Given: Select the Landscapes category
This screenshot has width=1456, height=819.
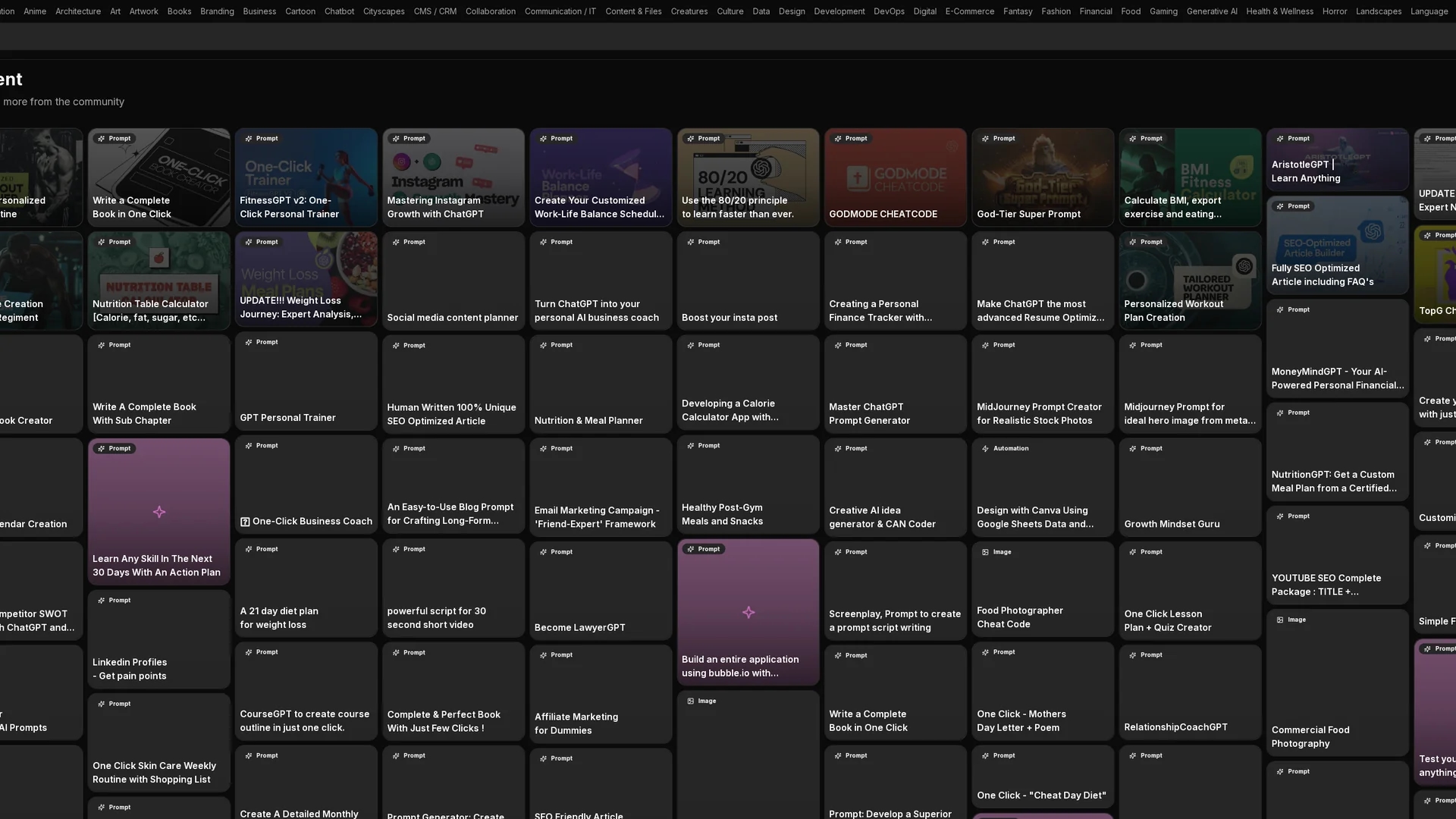Looking at the screenshot, I should 1378,11.
